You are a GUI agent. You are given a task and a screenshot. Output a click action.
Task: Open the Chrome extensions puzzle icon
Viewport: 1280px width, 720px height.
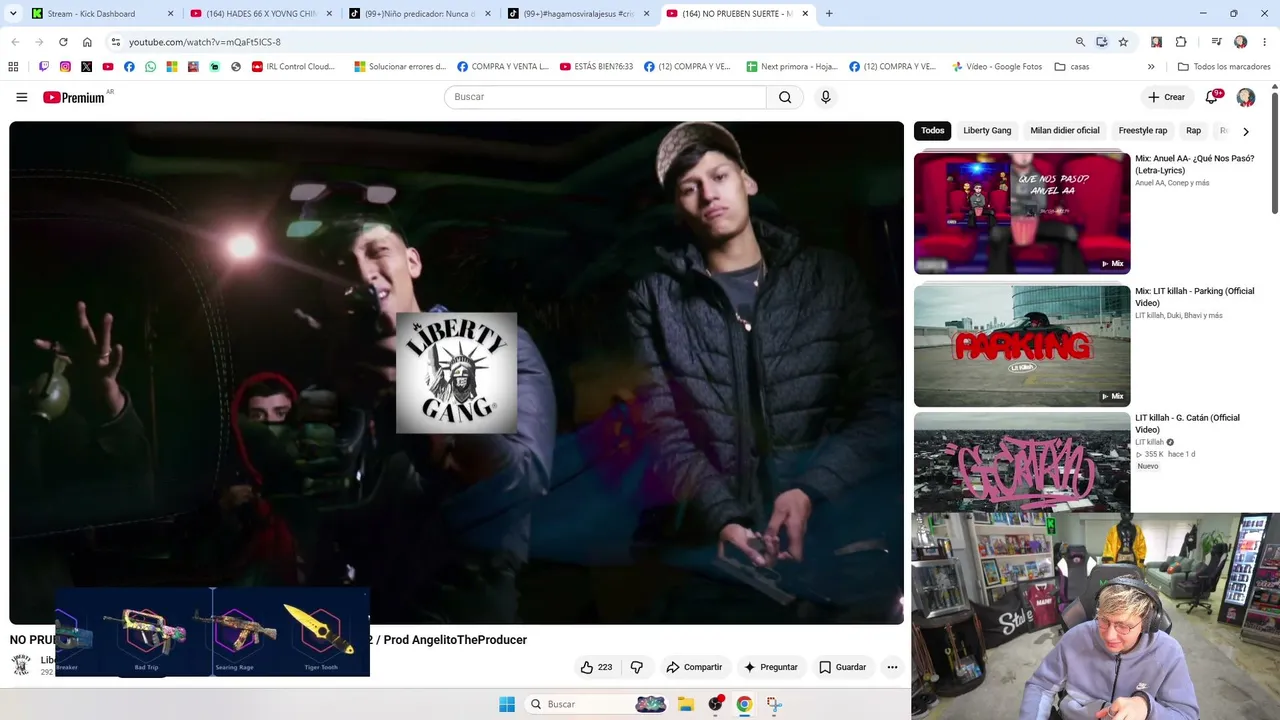pyautogui.click(x=1181, y=42)
